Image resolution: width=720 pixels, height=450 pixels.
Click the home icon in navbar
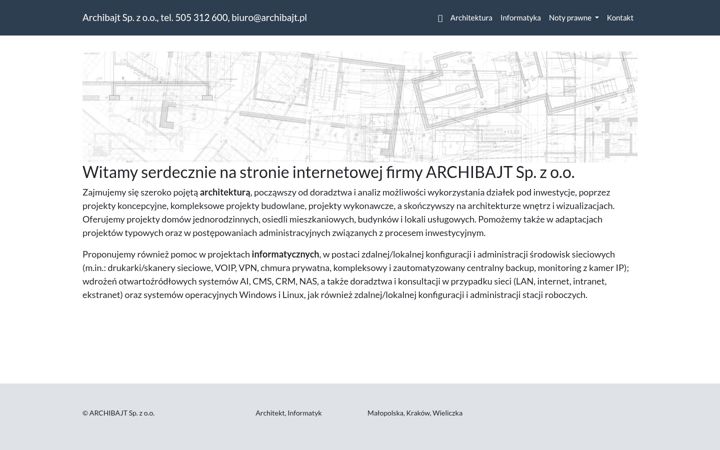click(x=440, y=18)
